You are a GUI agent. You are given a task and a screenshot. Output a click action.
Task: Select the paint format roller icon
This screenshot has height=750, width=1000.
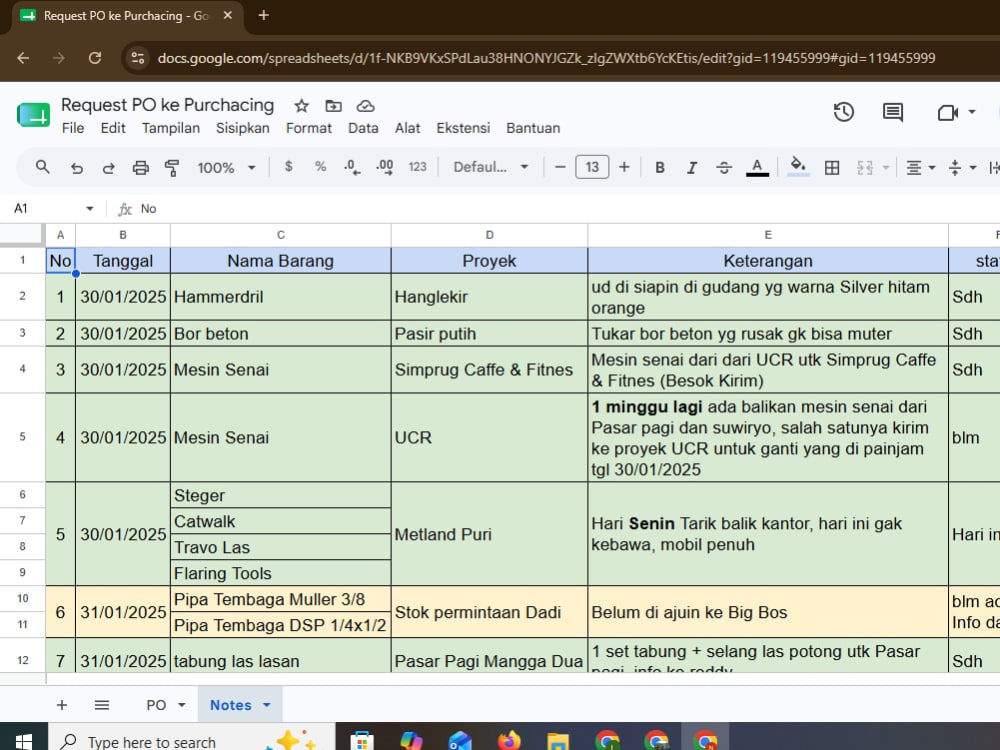tap(172, 168)
